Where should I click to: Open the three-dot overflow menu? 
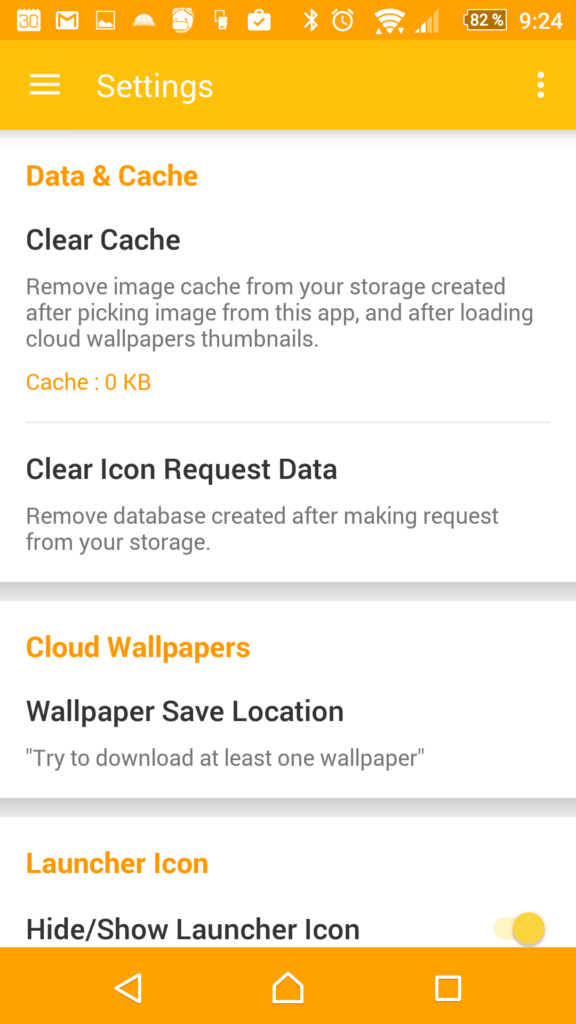[x=540, y=85]
